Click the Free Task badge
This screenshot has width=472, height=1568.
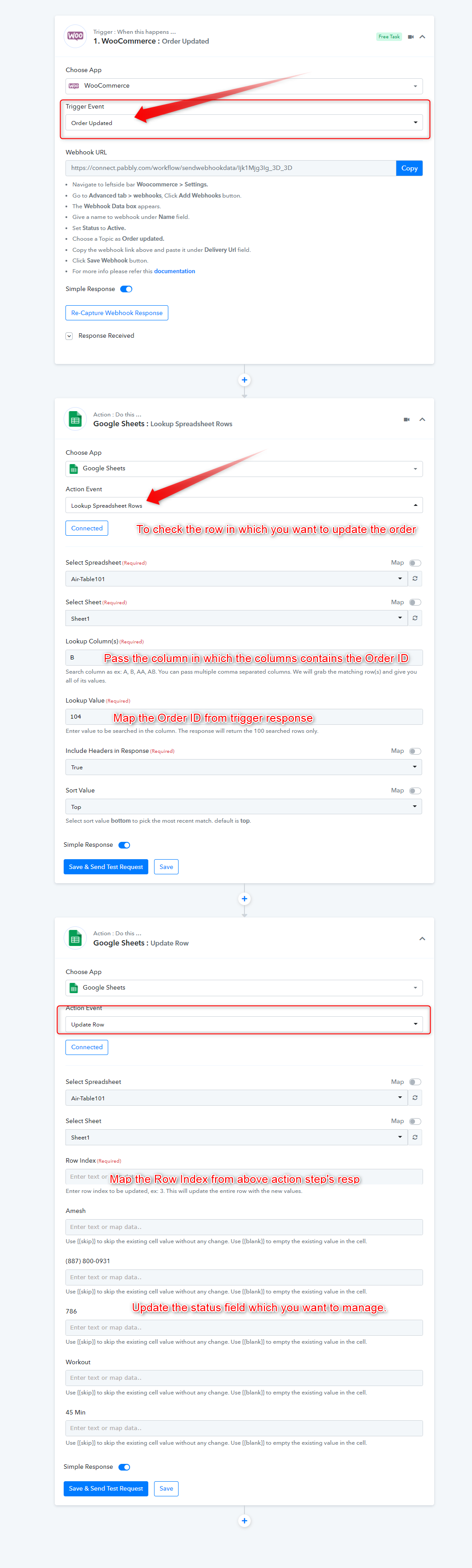point(389,36)
